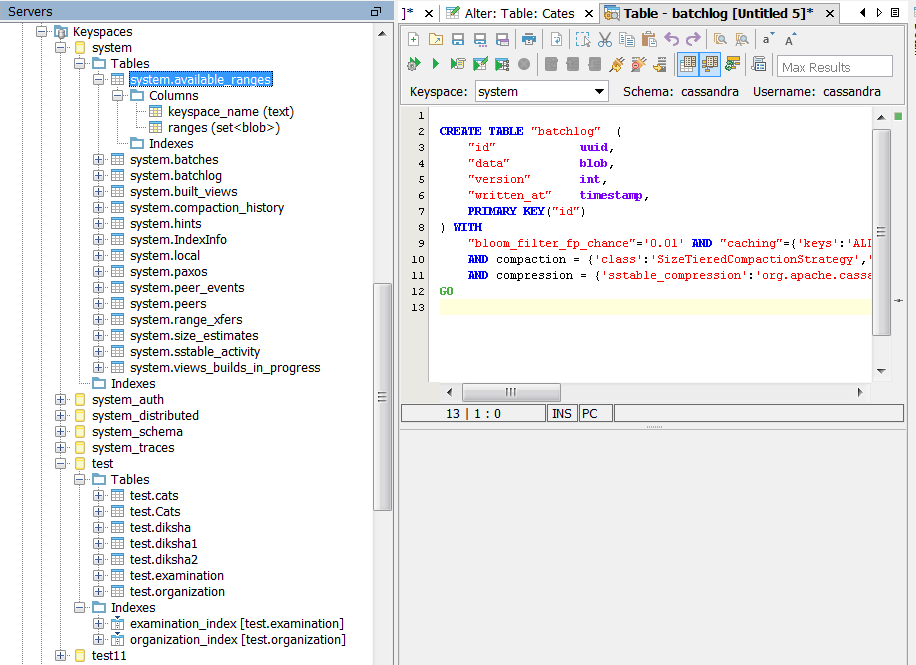The height and width of the screenshot is (665, 916).
Task: Select organization_index in the Indexes folder
Action: coord(237,640)
